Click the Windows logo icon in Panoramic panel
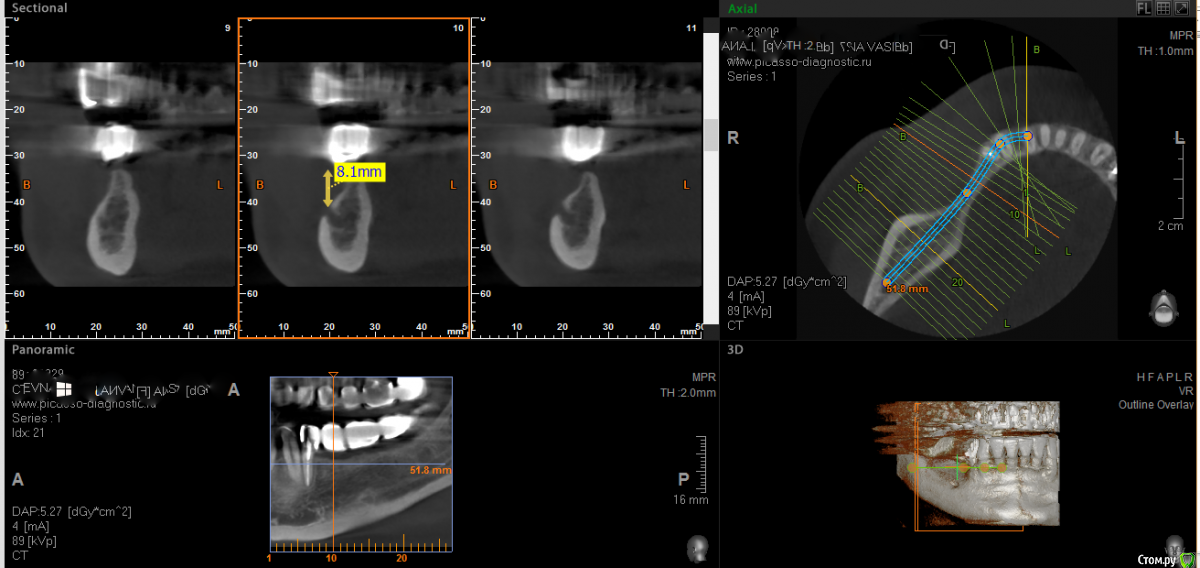 point(62,388)
